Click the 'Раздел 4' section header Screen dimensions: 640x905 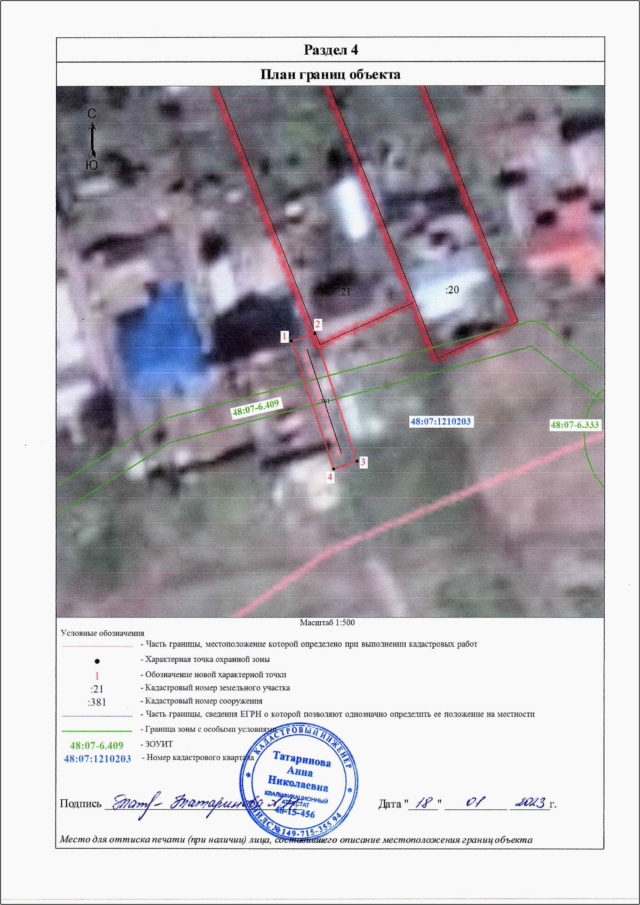point(329,50)
